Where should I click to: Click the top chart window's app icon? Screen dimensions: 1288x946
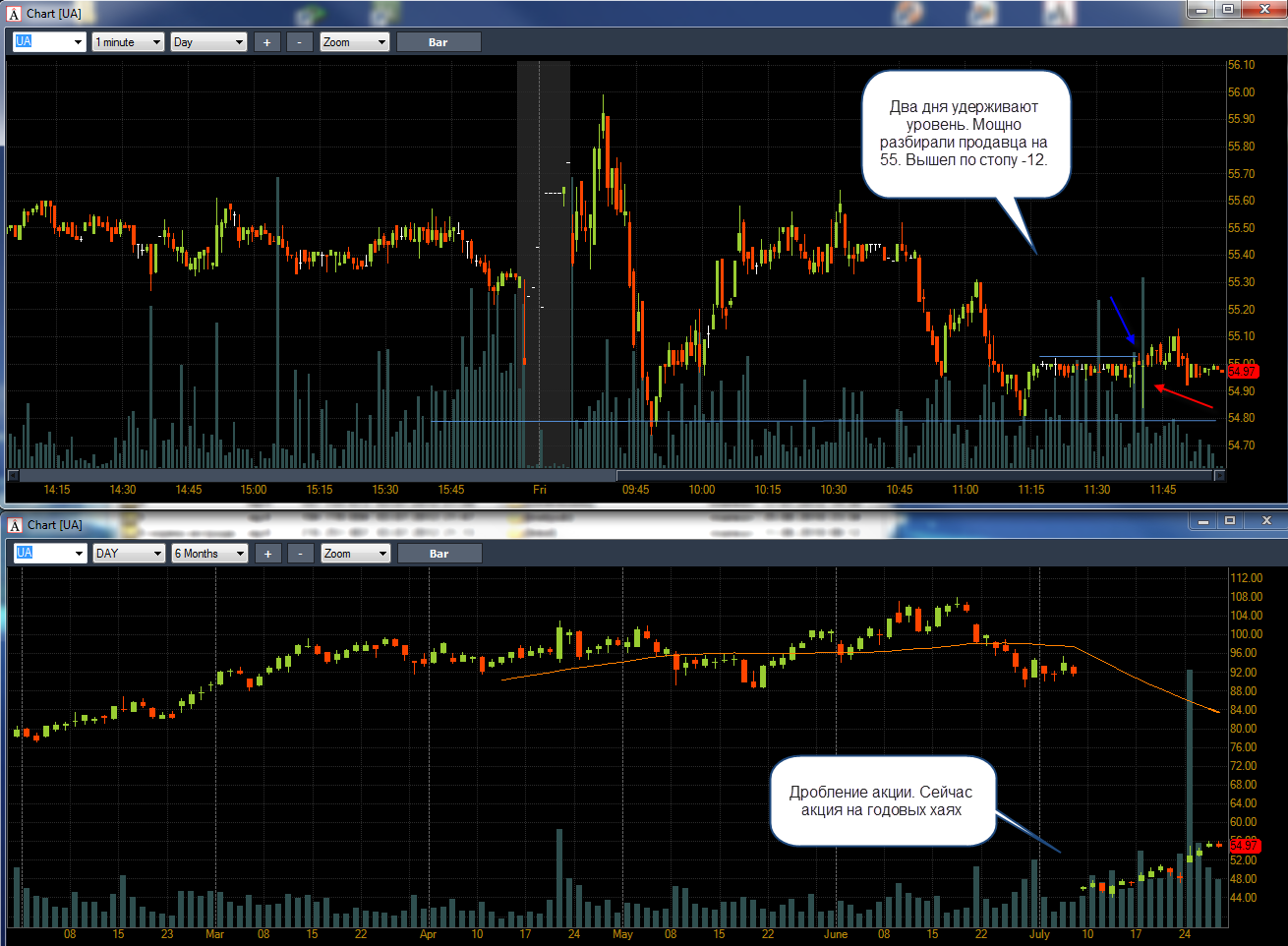[x=14, y=14]
